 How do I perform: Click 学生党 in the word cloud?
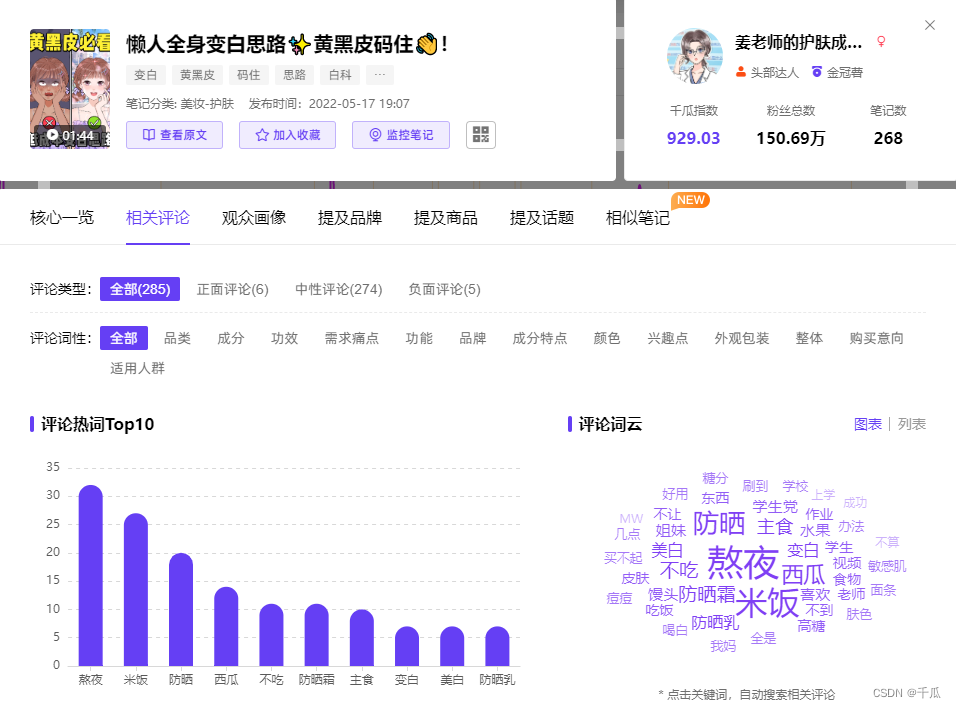[x=775, y=507]
